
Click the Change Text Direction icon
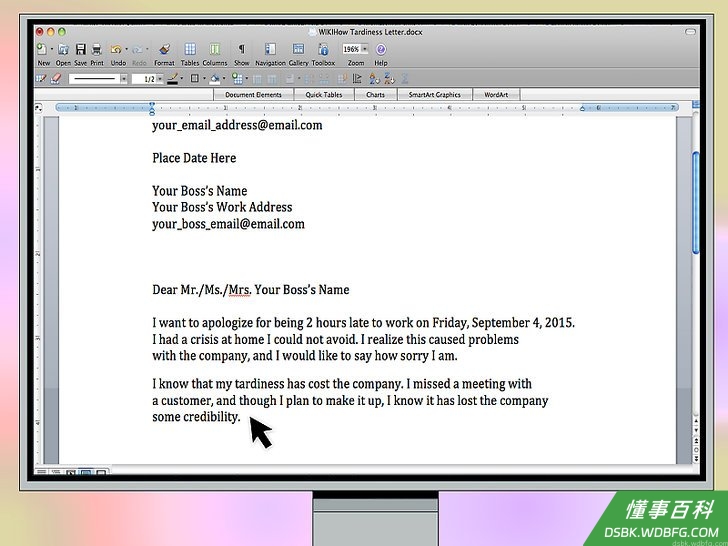coord(357,79)
